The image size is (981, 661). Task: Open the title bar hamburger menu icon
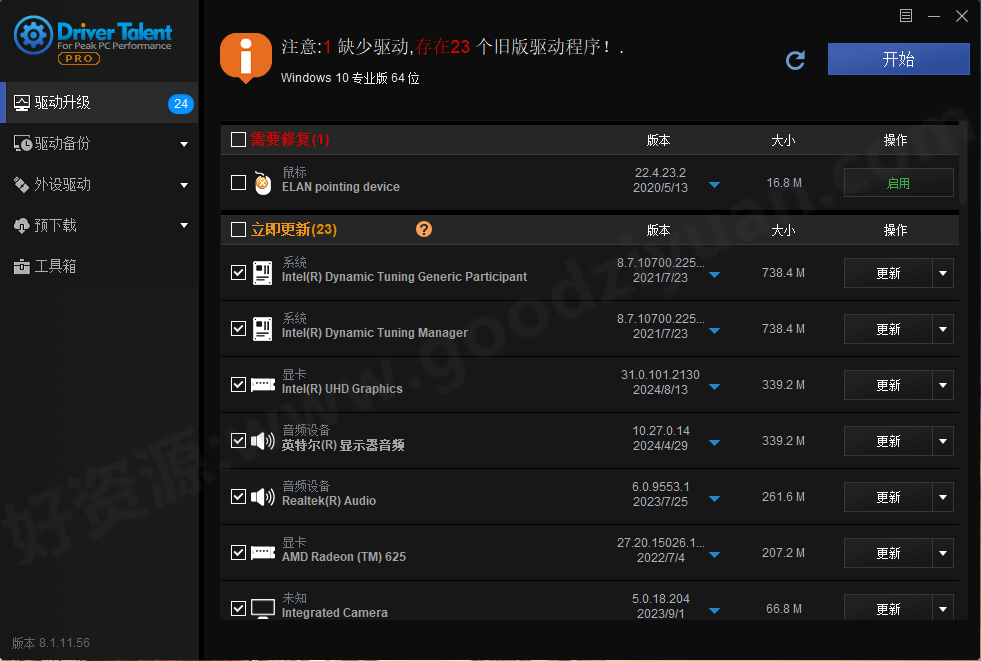(906, 16)
